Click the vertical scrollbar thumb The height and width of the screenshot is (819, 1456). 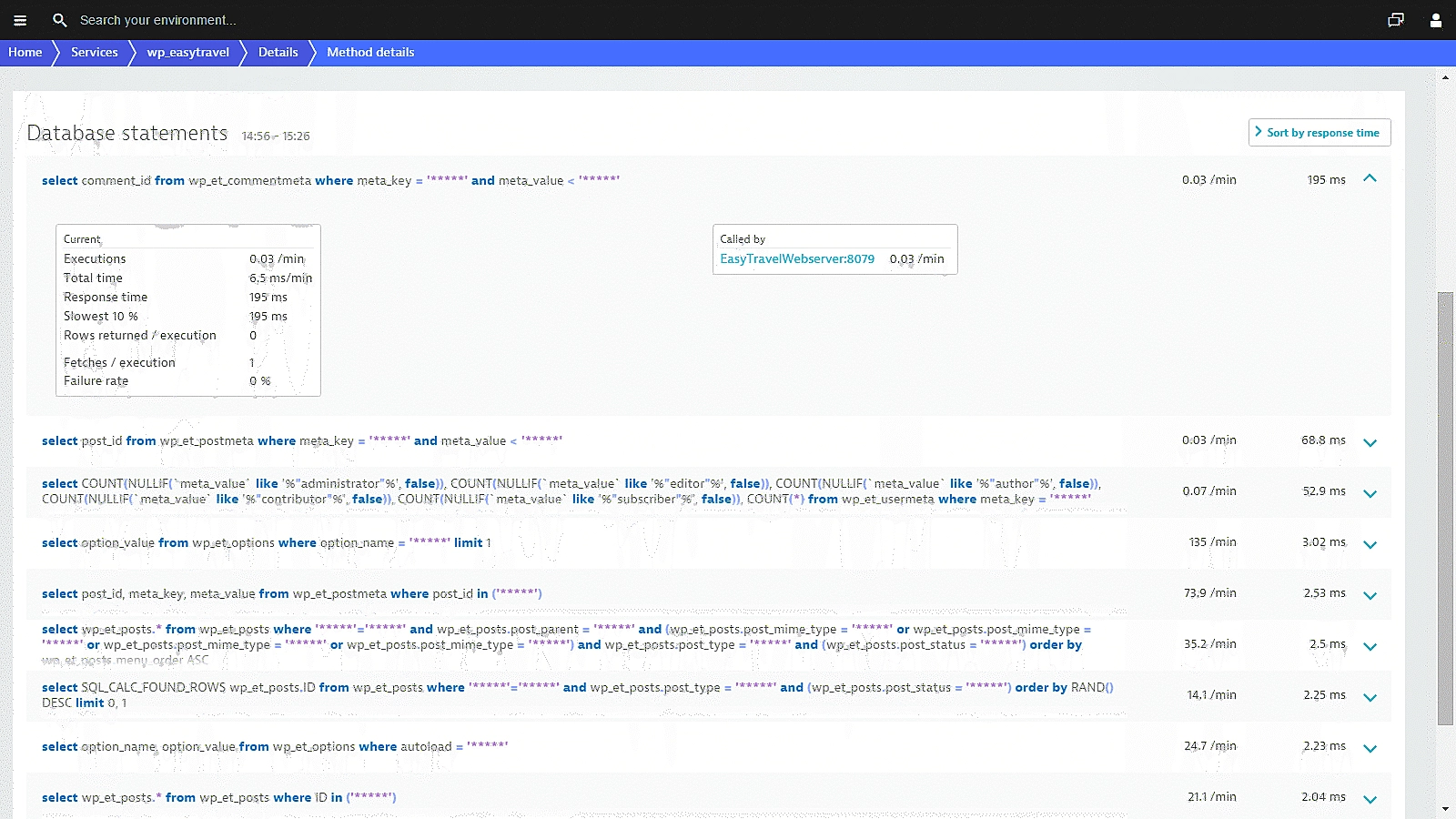(1445, 508)
